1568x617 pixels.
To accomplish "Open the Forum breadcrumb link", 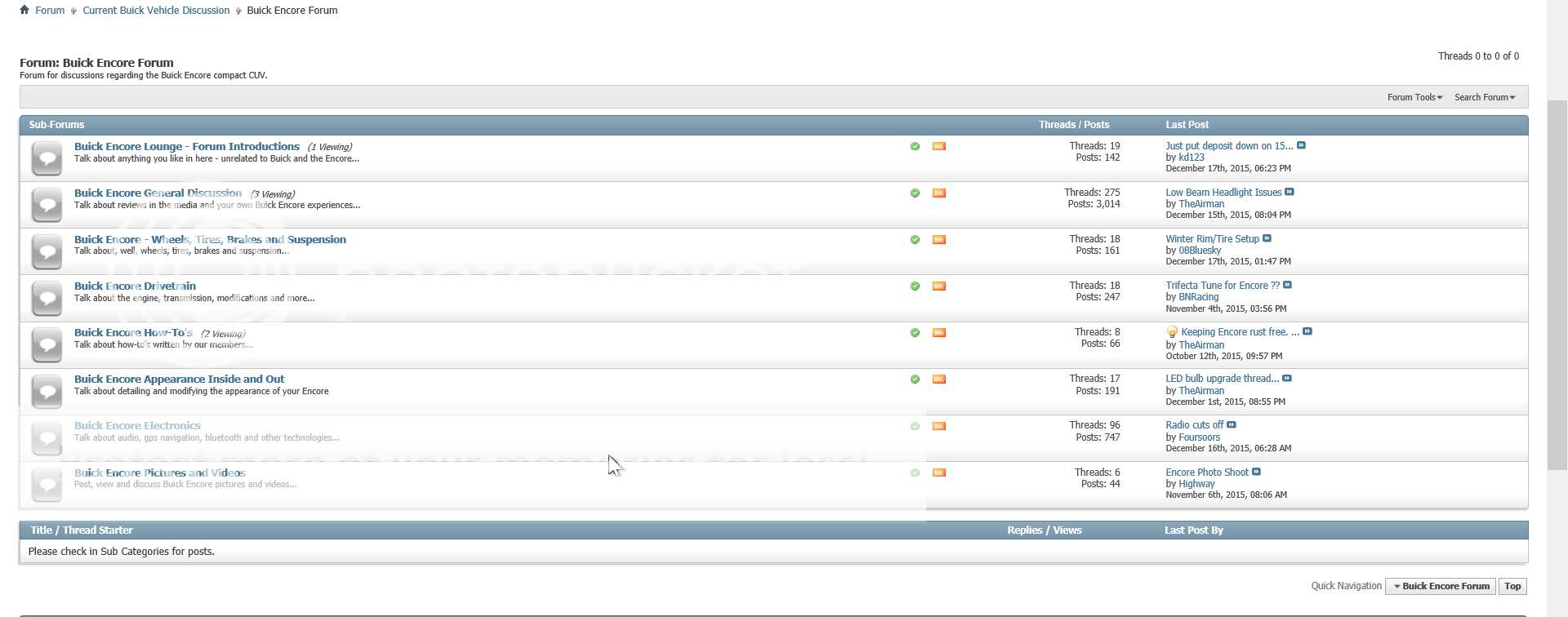I will coord(50,11).
